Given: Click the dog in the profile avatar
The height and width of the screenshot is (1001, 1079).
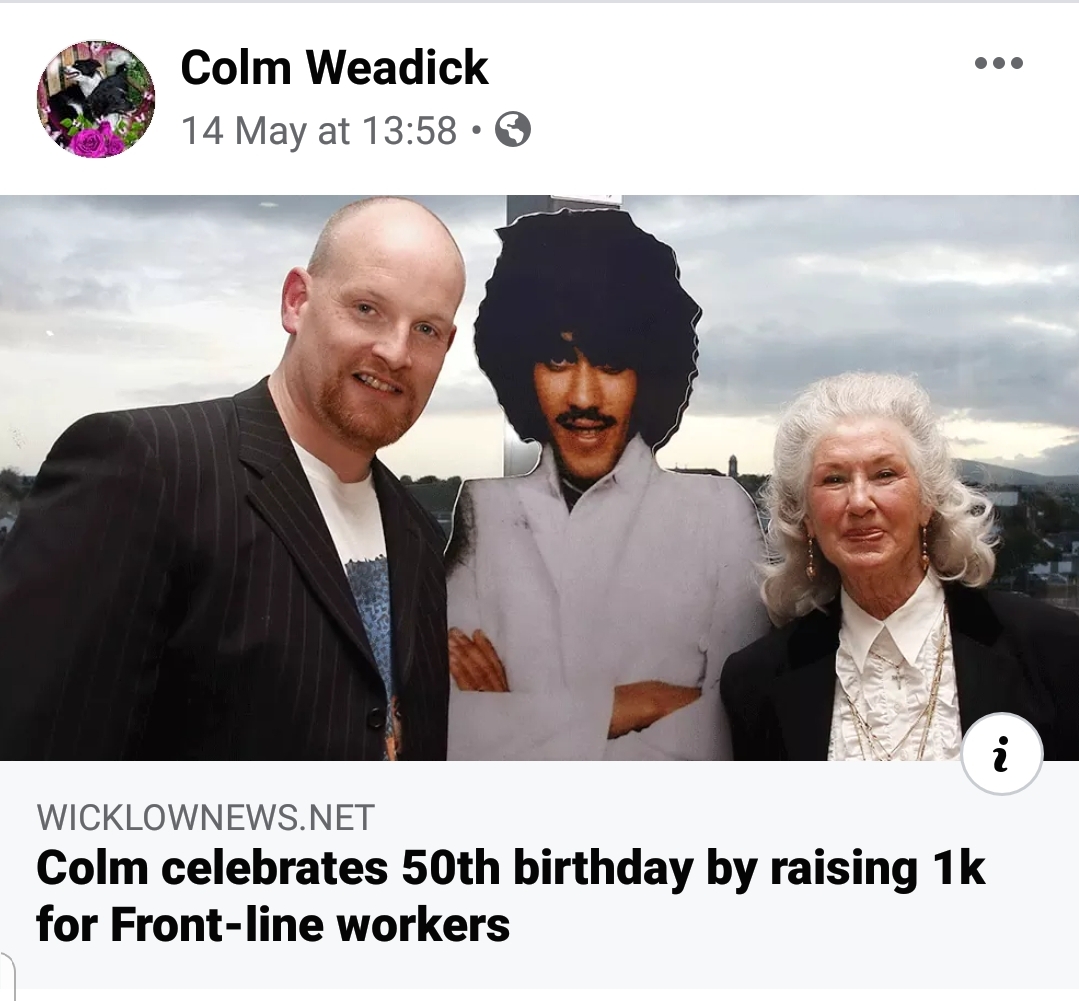Looking at the screenshot, I should coord(96,86).
